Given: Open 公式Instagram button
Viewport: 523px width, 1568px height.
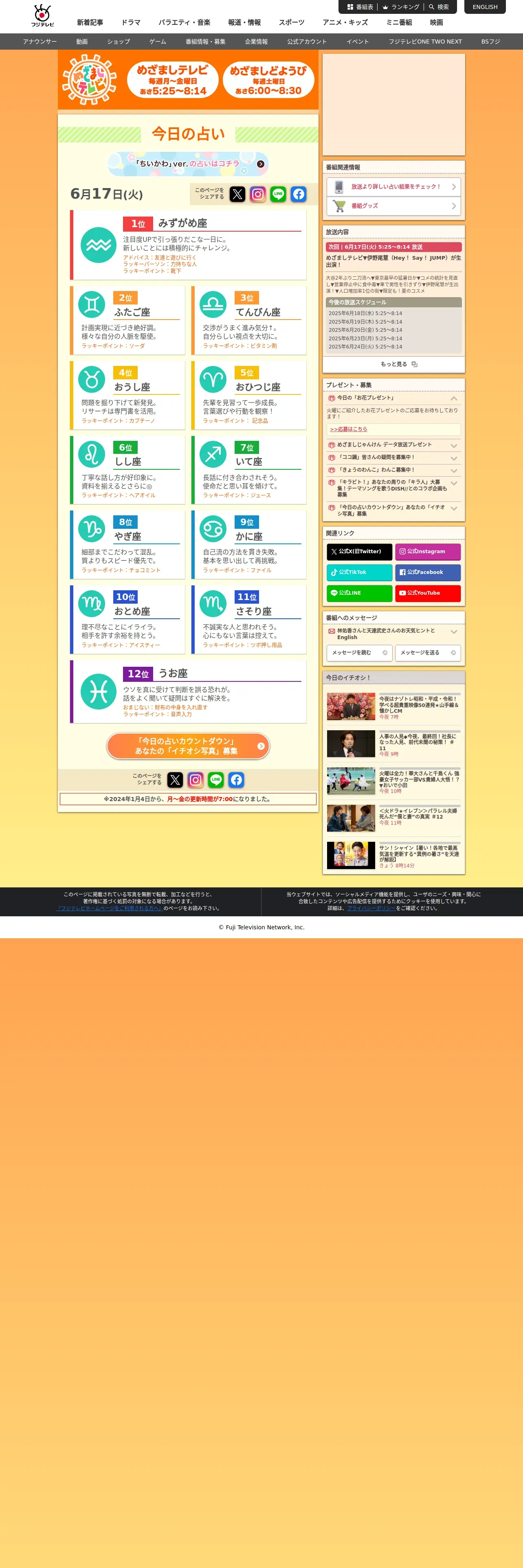Looking at the screenshot, I should click(x=428, y=552).
